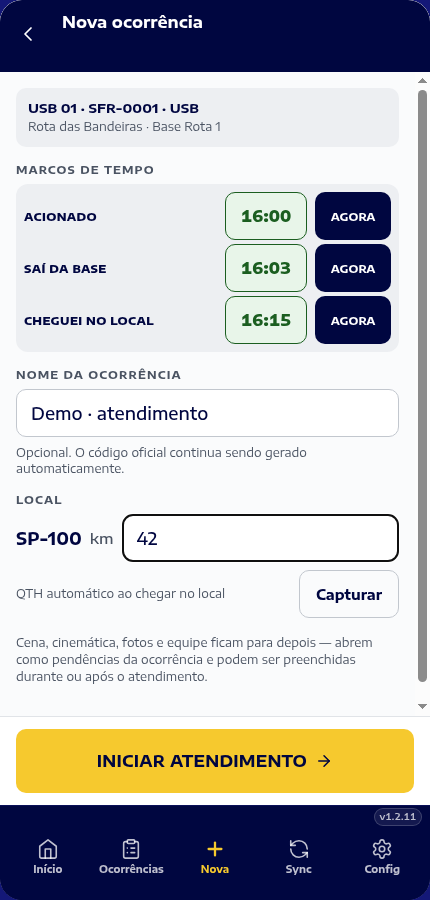This screenshot has width=430, height=900.
Task: Start with Iniciar Atendimento button
Action: (x=215, y=761)
